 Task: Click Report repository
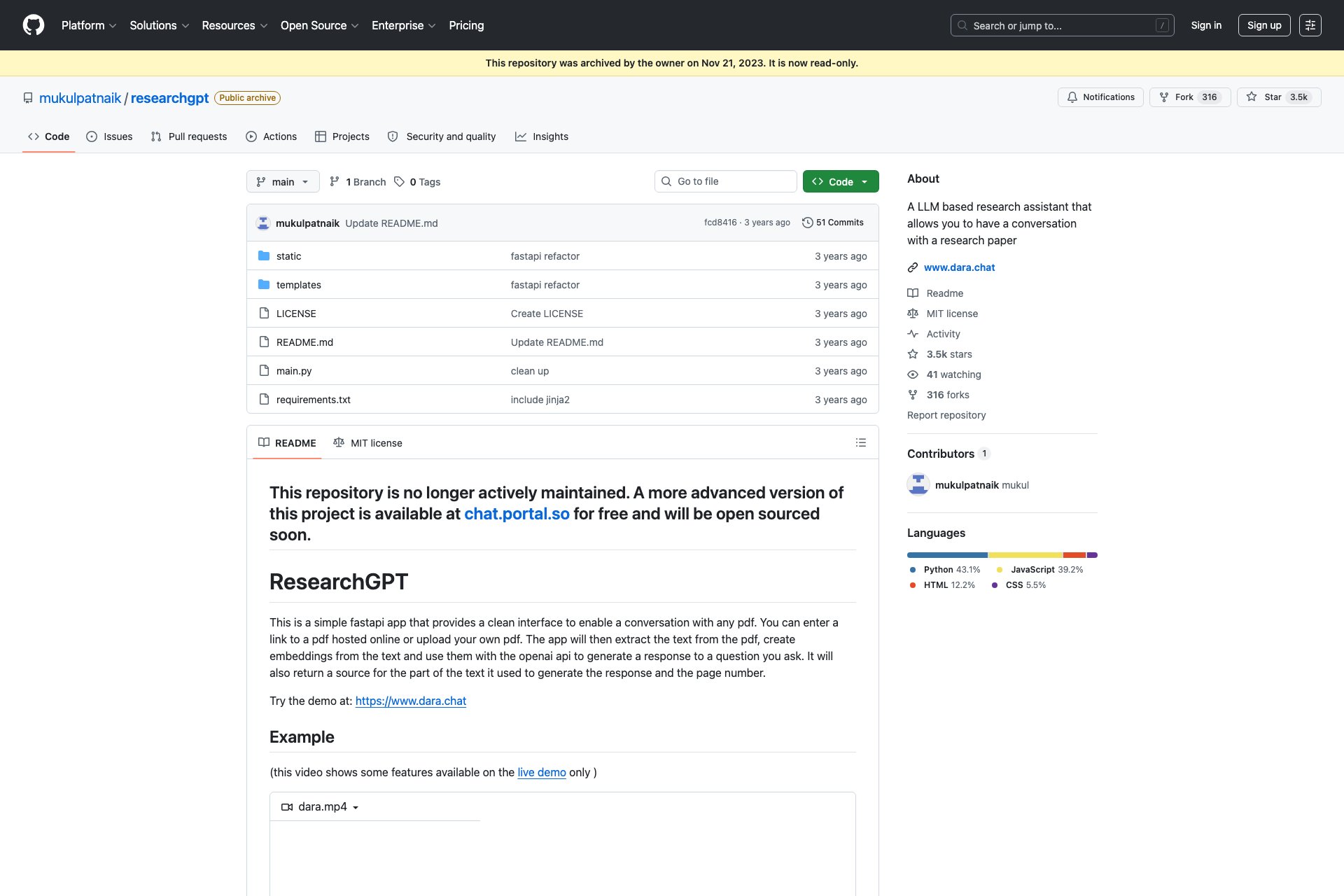point(946,415)
